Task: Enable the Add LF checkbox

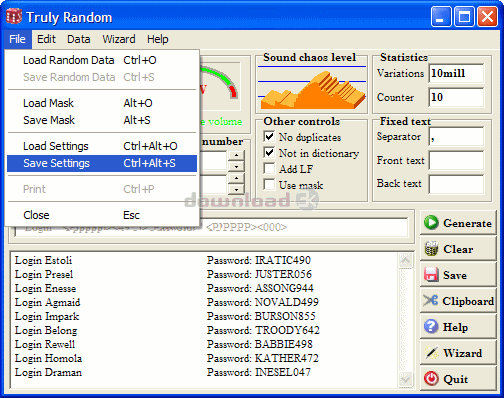Action: click(269, 169)
